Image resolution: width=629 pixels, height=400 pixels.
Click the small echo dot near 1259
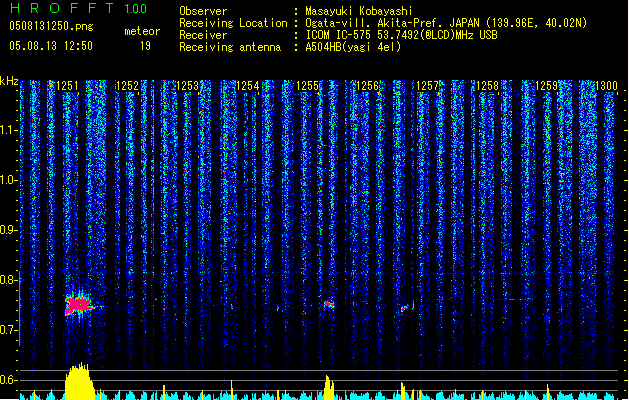click(x=548, y=310)
